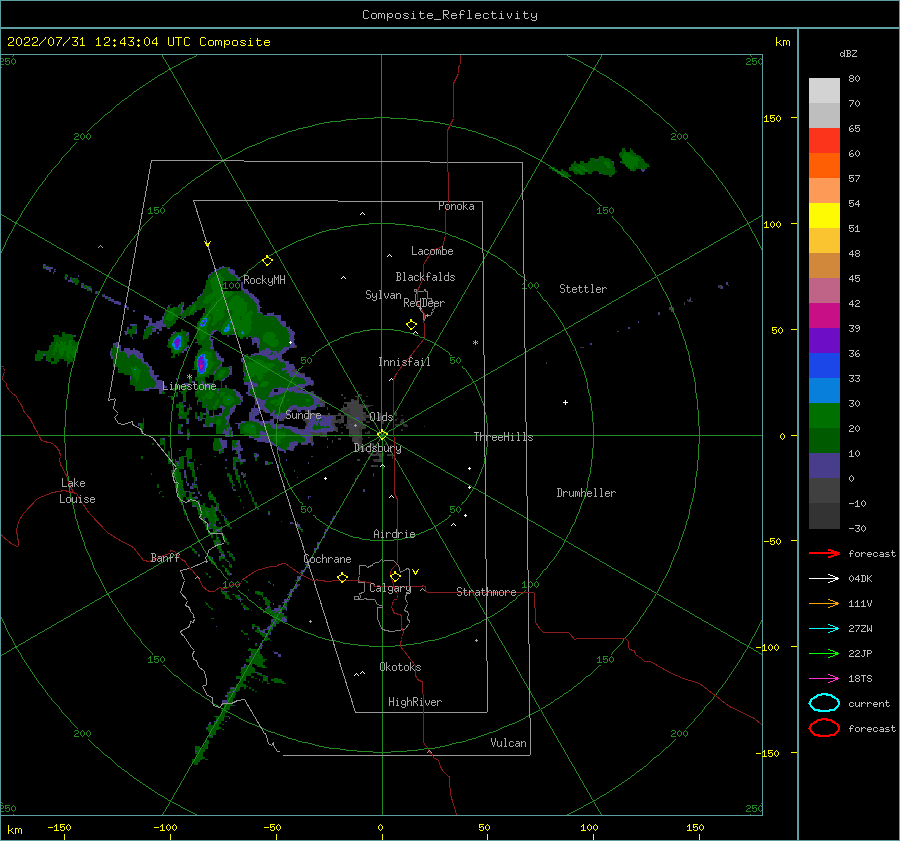The height and width of the screenshot is (841, 900).
Task: Click the Calgary city label
Action: [390, 588]
